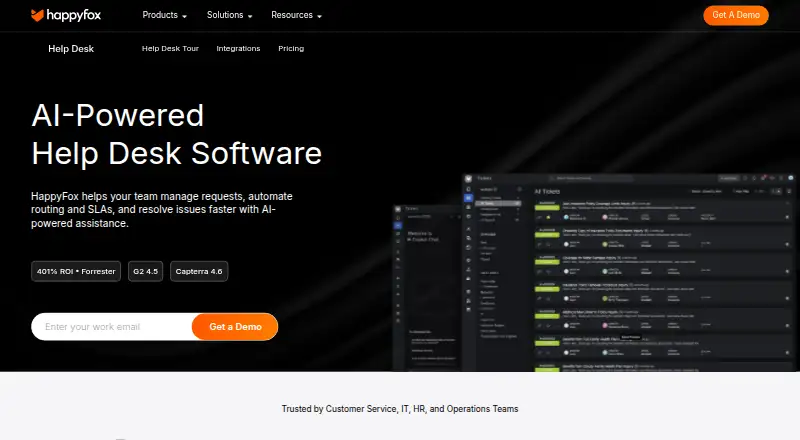
Task: Go to the Help Desk section link
Action: 71,49
